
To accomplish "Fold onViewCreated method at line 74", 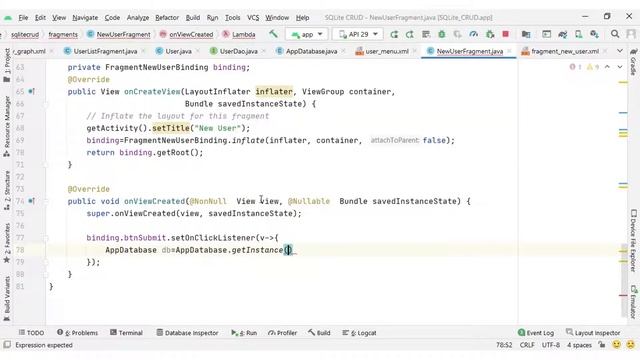I will coord(46,201).
